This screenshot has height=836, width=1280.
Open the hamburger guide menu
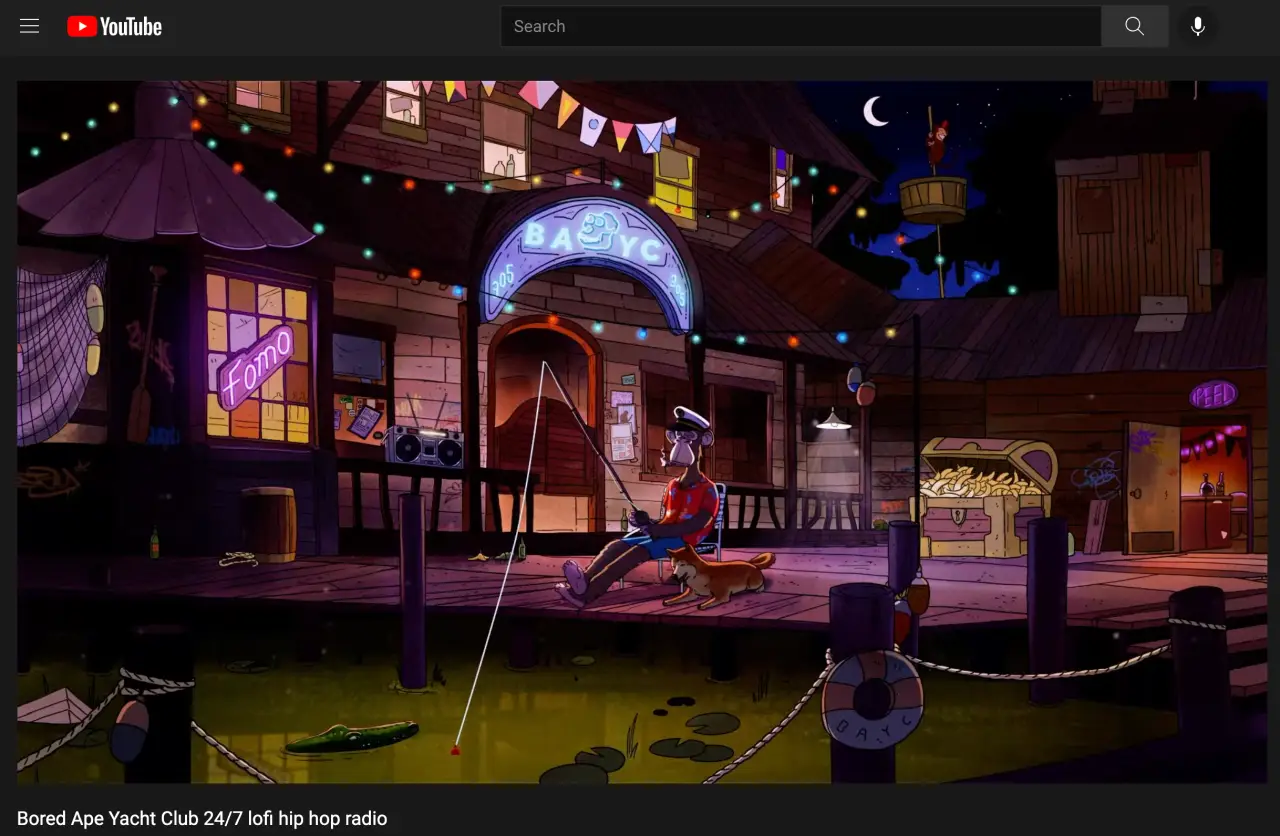click(x=30, y=27)
